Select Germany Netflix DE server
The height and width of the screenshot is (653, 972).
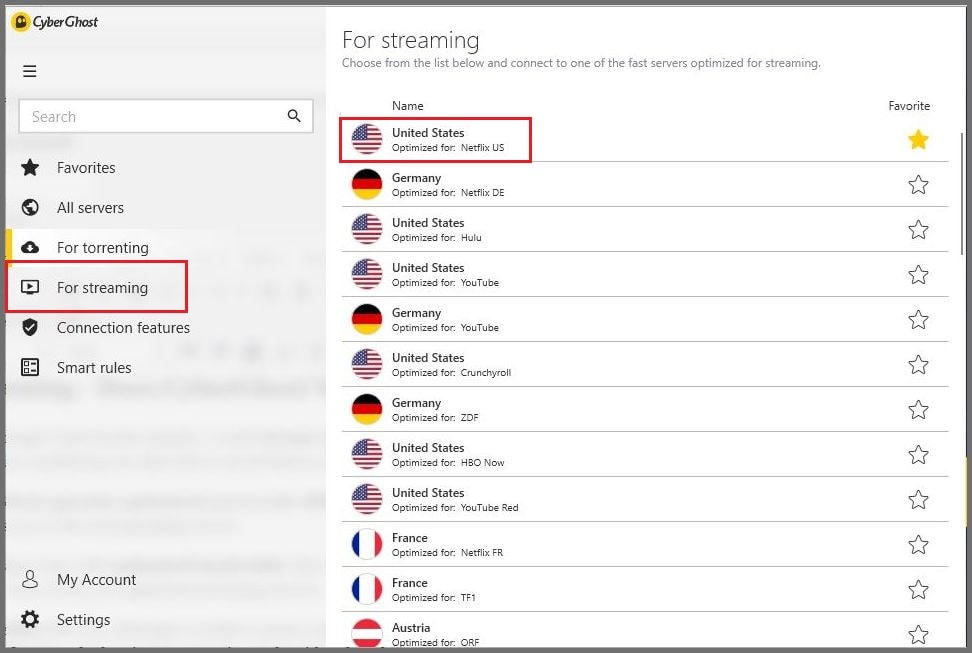click(x=645, y=185)
